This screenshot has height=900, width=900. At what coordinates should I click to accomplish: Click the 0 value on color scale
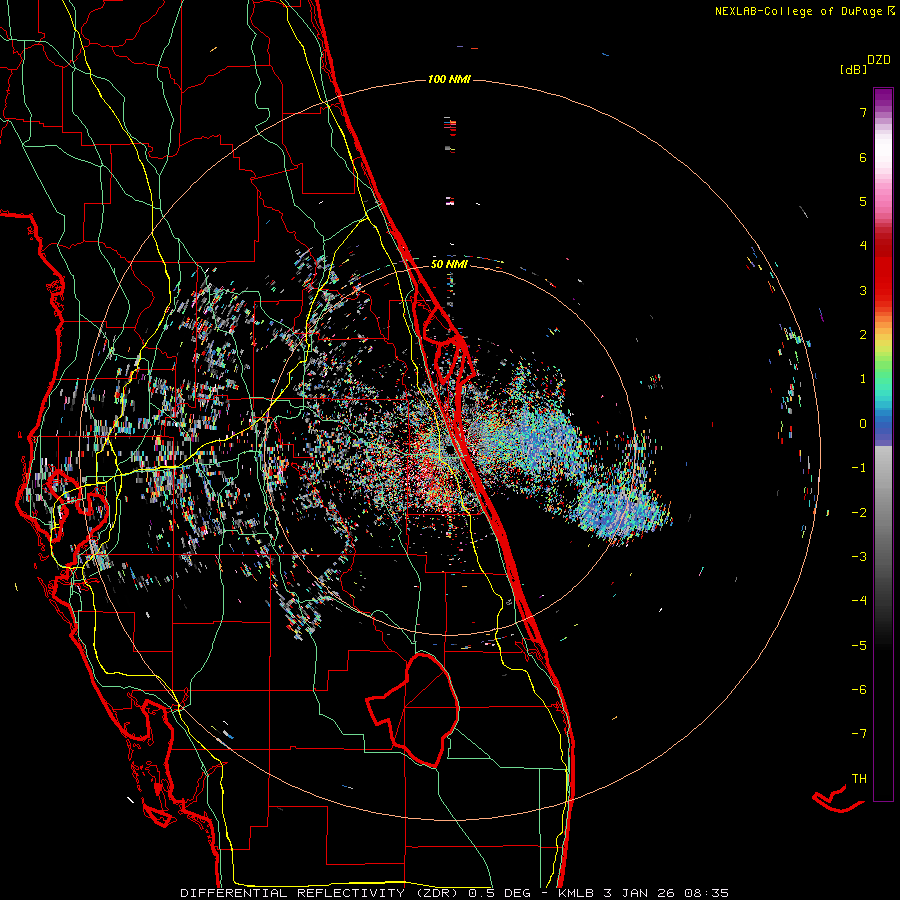863,424
